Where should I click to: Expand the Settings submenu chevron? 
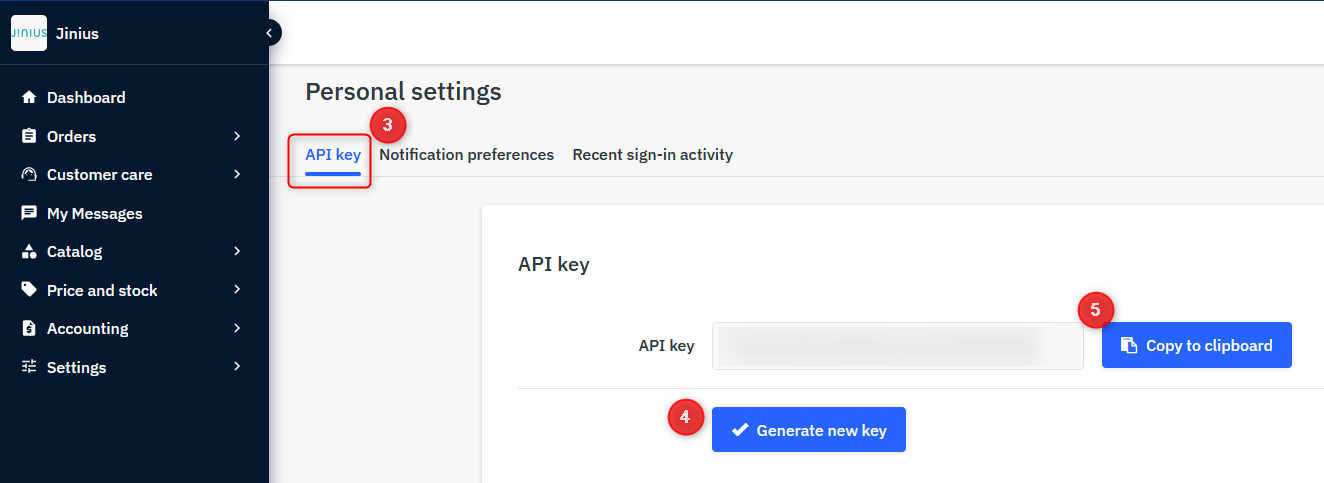(x=237, y=367)
